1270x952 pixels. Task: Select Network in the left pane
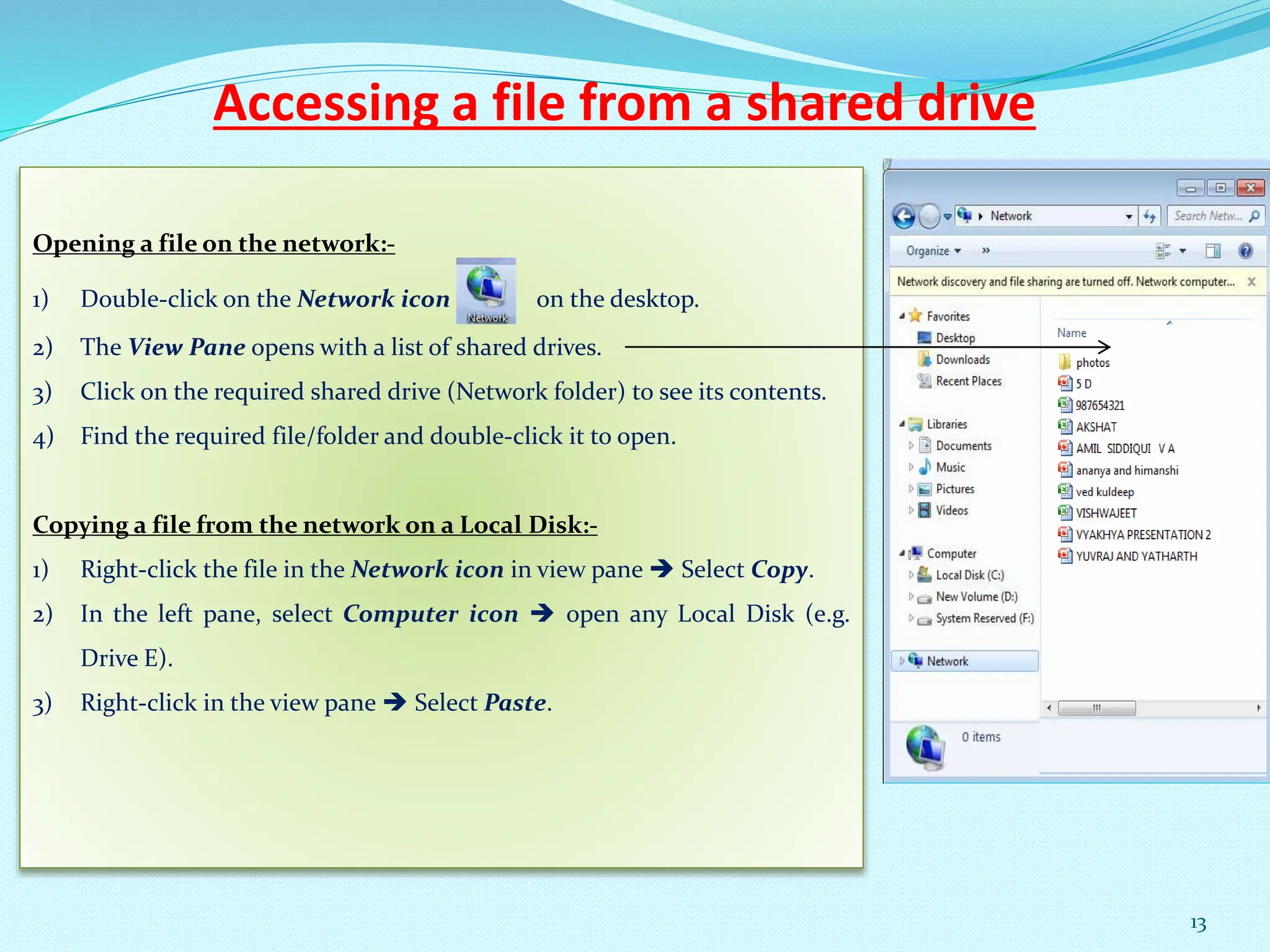point(947,661)
